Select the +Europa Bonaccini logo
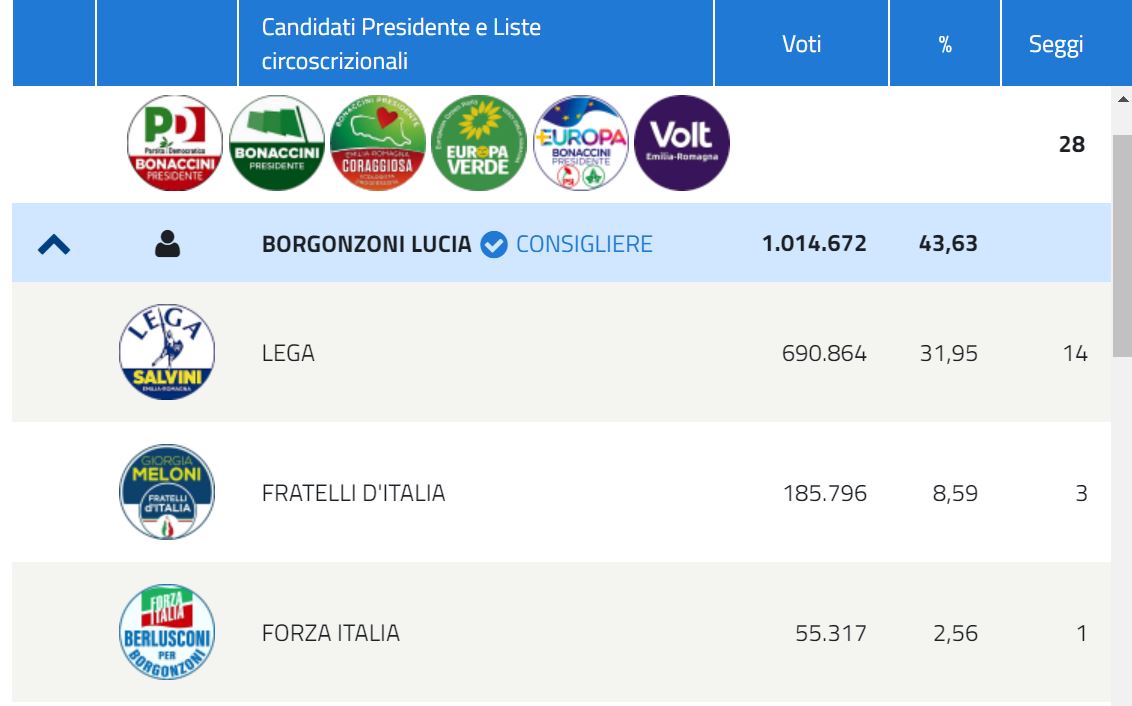1132x706 pixels. (580, 143)
